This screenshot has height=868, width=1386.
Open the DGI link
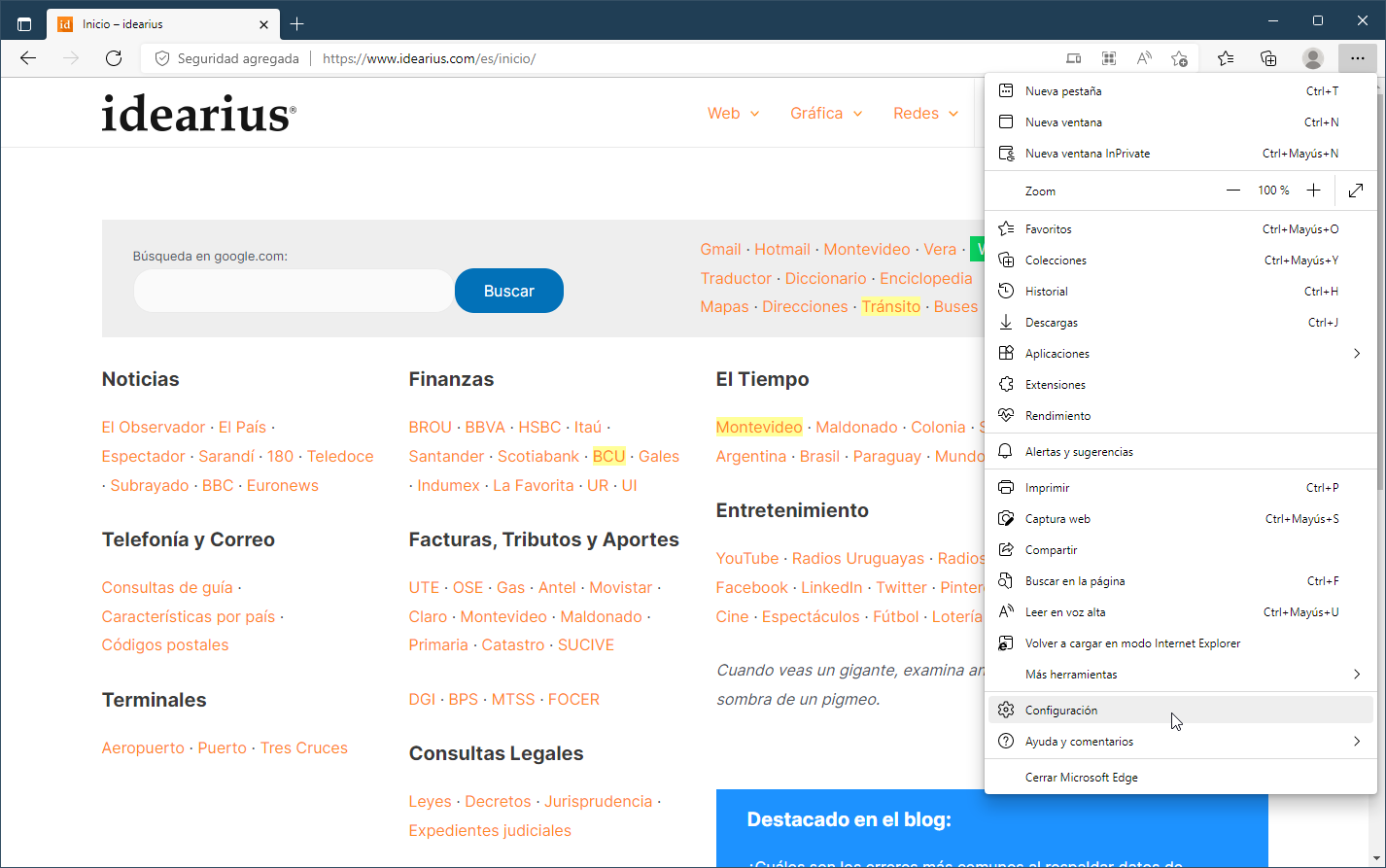422,700
